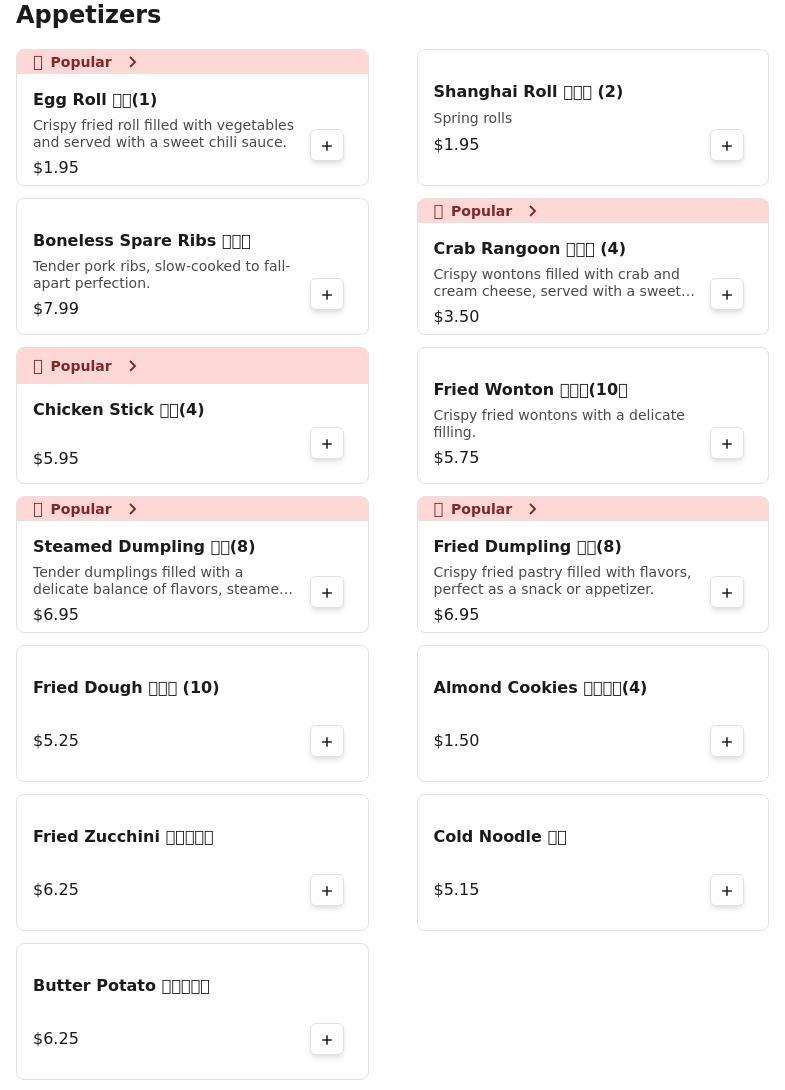Open Popular banner above Fried Dumpling
This screenshot has width=785, height=1090.
click(592, 509)
